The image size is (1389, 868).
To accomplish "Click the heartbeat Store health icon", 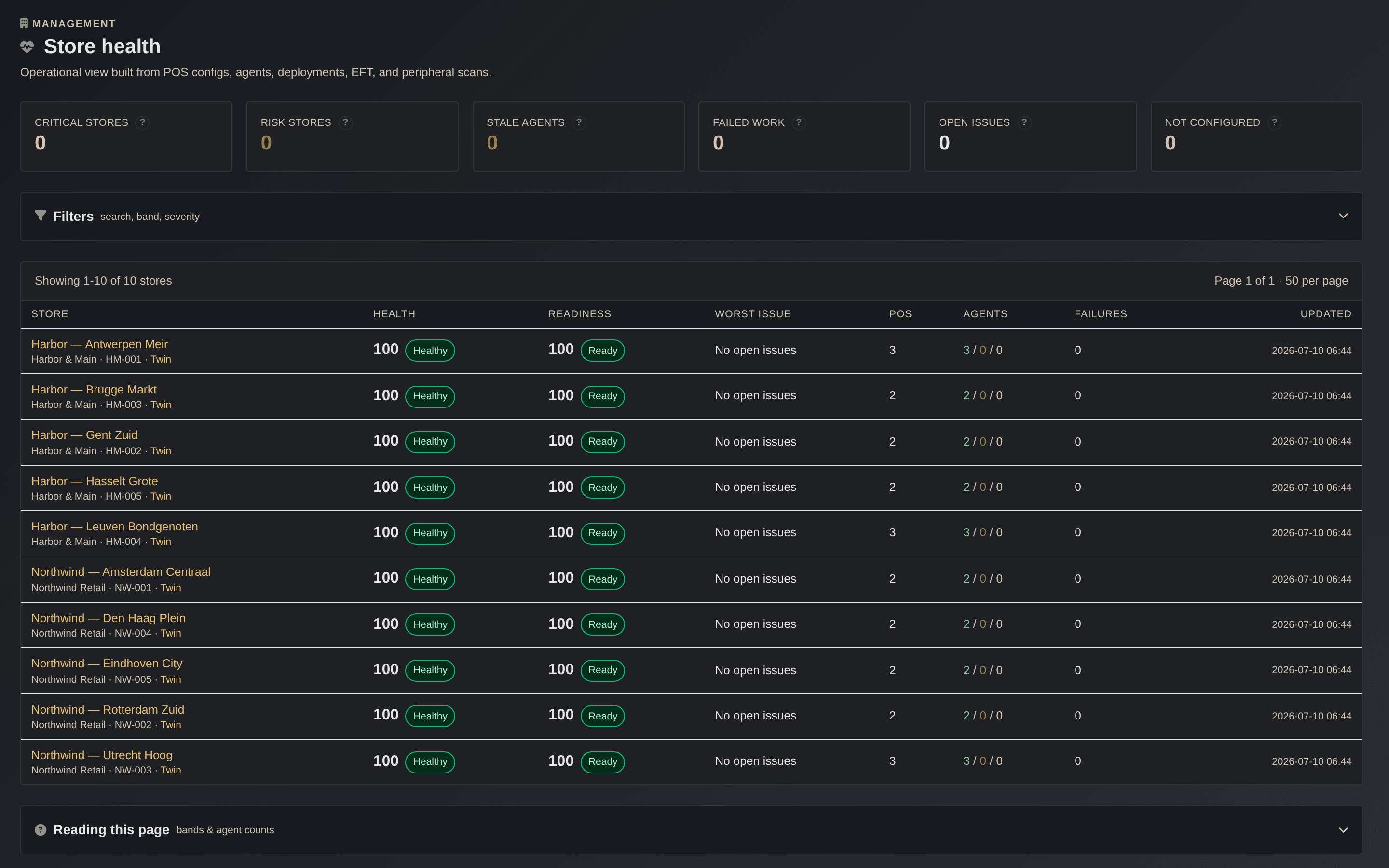I will coord(27,46).
